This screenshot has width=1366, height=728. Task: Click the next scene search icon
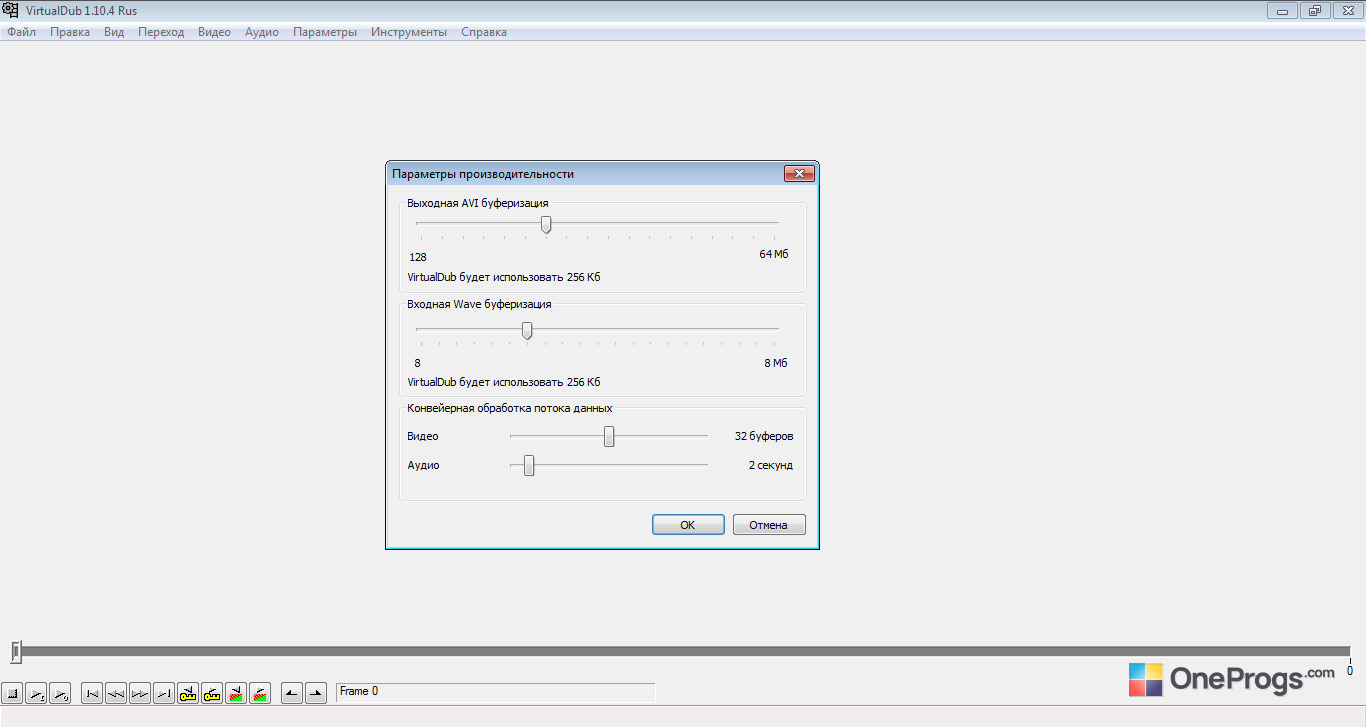pyautogui.click(x=260, y=693)
